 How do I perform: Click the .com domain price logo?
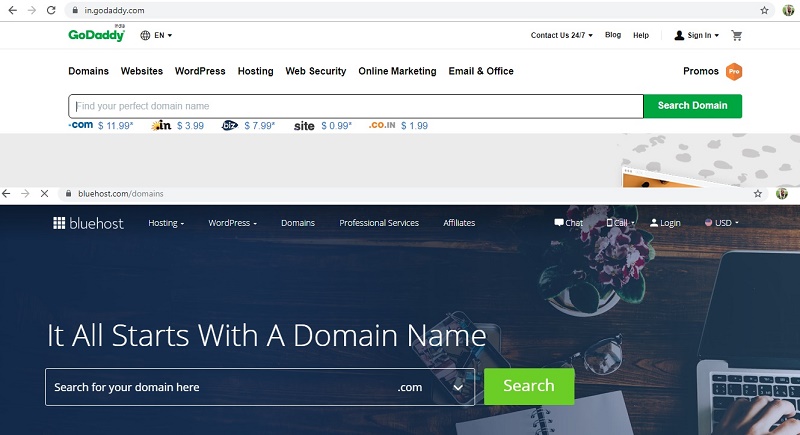point(81,125)
